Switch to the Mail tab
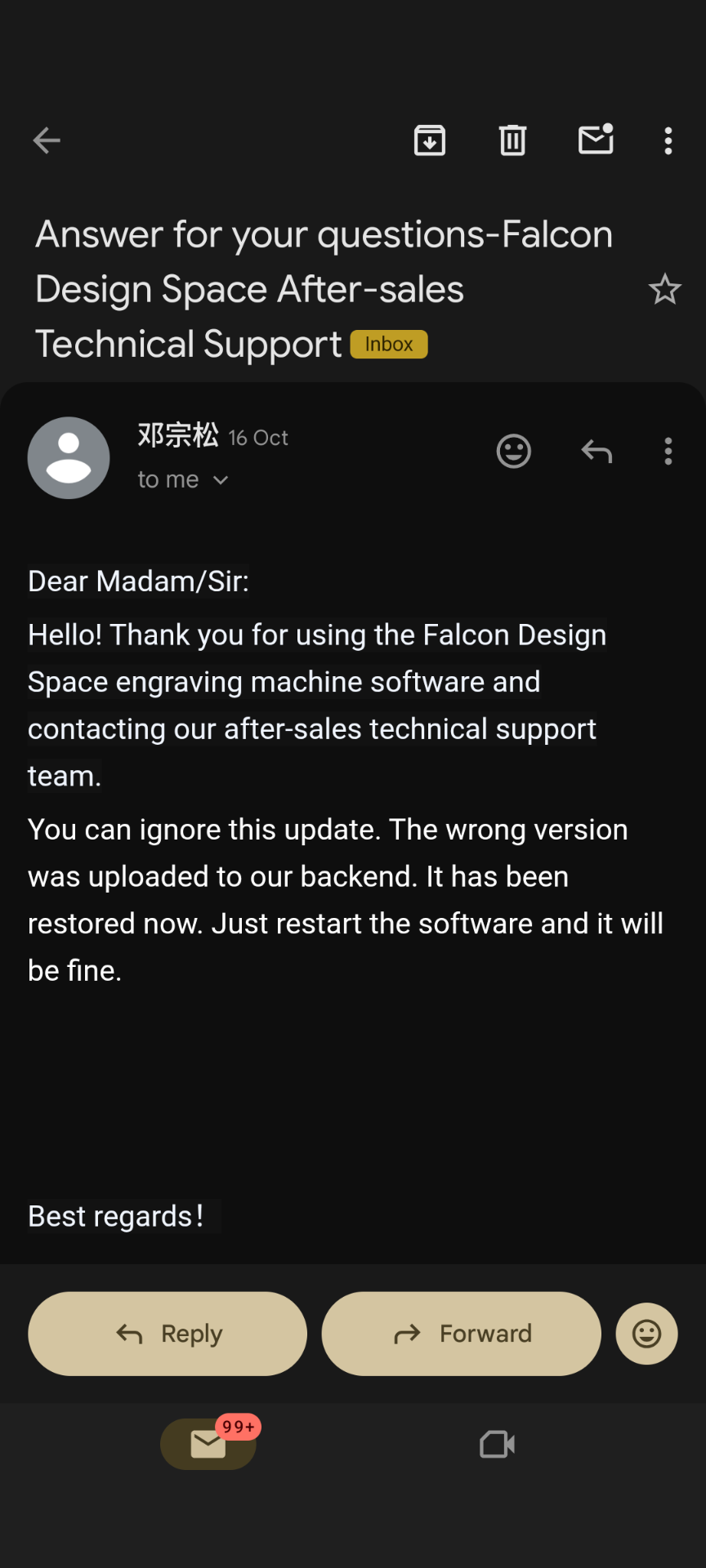Image resolution: width=706 pixels, height=1568 pixels. click(x=208, y=1444)
